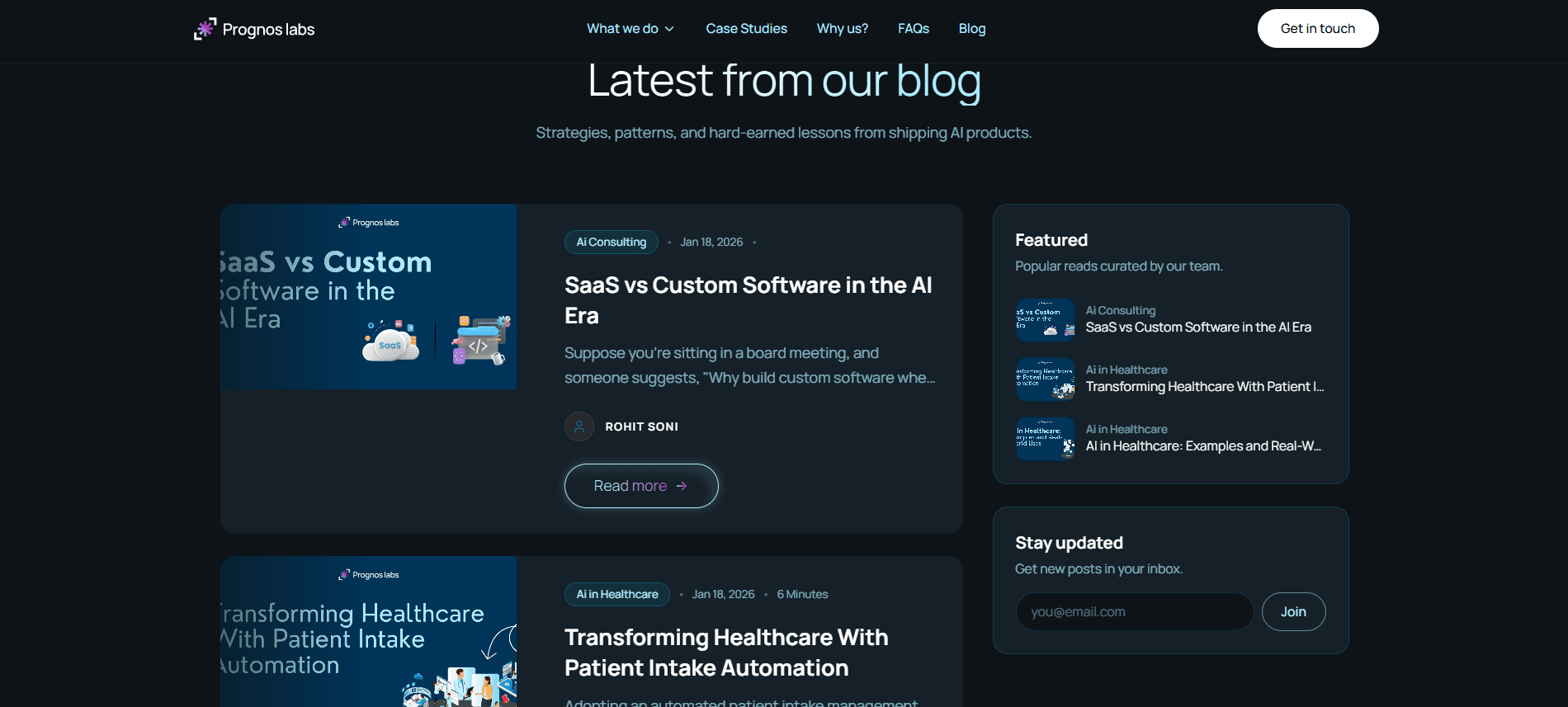Open featured AI in Healthcare: Examples link
Image resolution: width=1568 pixels, height=707 pixels.
(1202, 446)
